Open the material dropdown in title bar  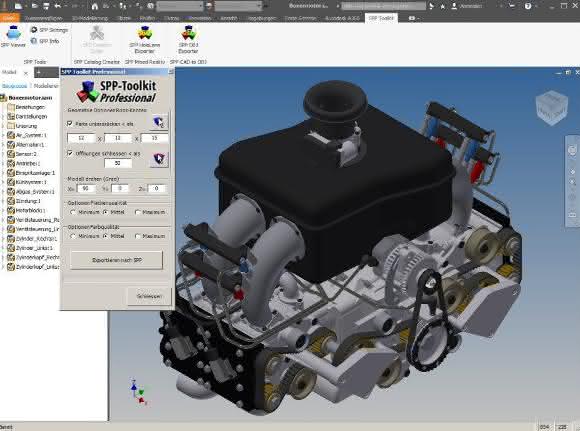180,6
